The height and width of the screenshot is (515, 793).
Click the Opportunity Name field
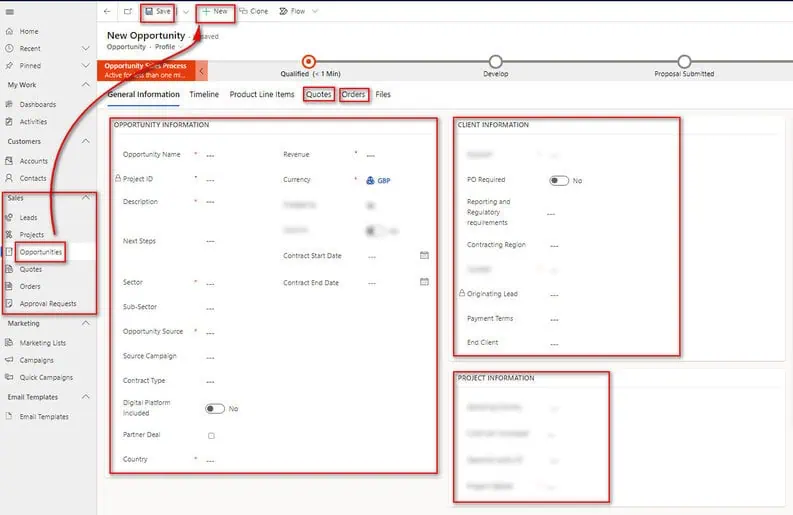point(210,155)
